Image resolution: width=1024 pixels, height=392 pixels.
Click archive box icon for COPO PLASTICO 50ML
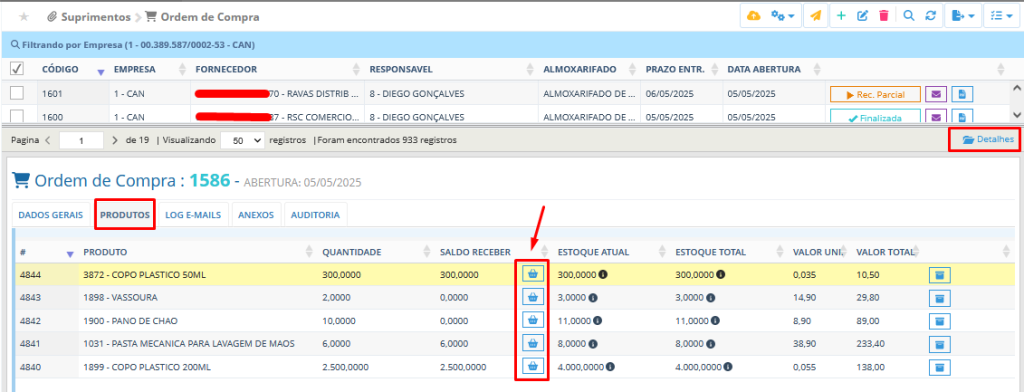[940, 275]
